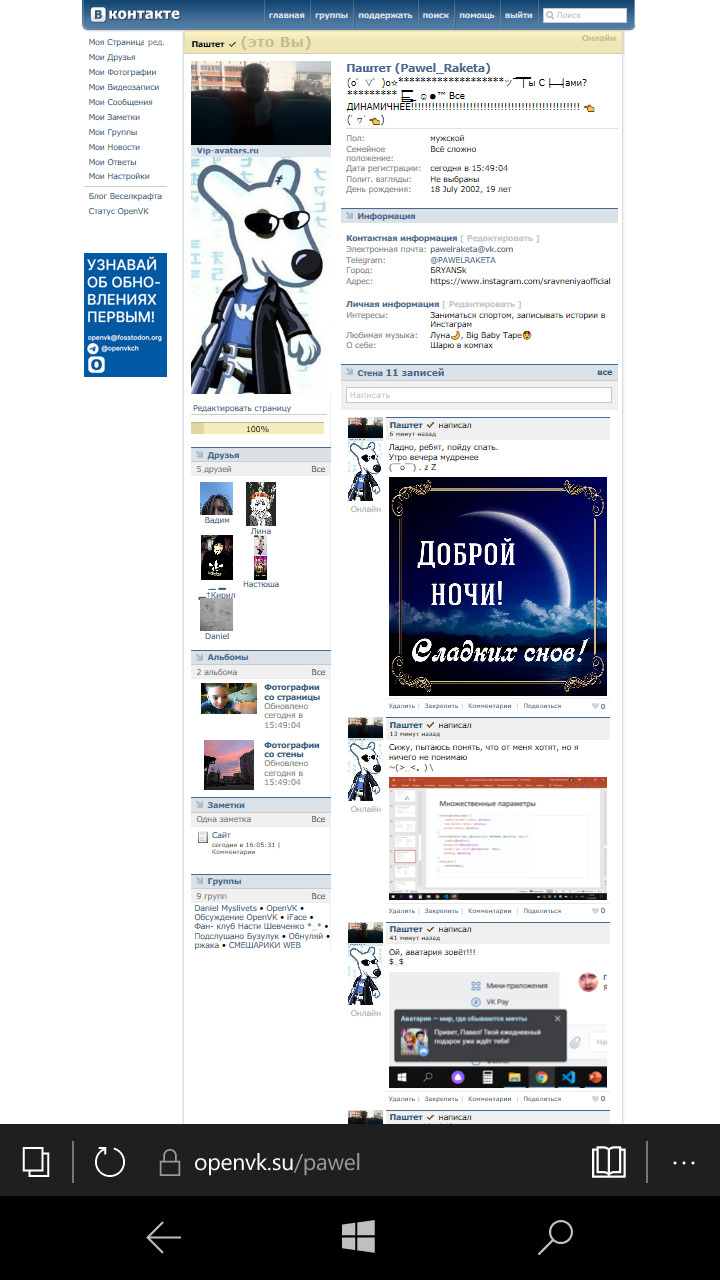Open friend Вадим's avatar
Screen dimensions: 720x1280
tap(216, 498)
